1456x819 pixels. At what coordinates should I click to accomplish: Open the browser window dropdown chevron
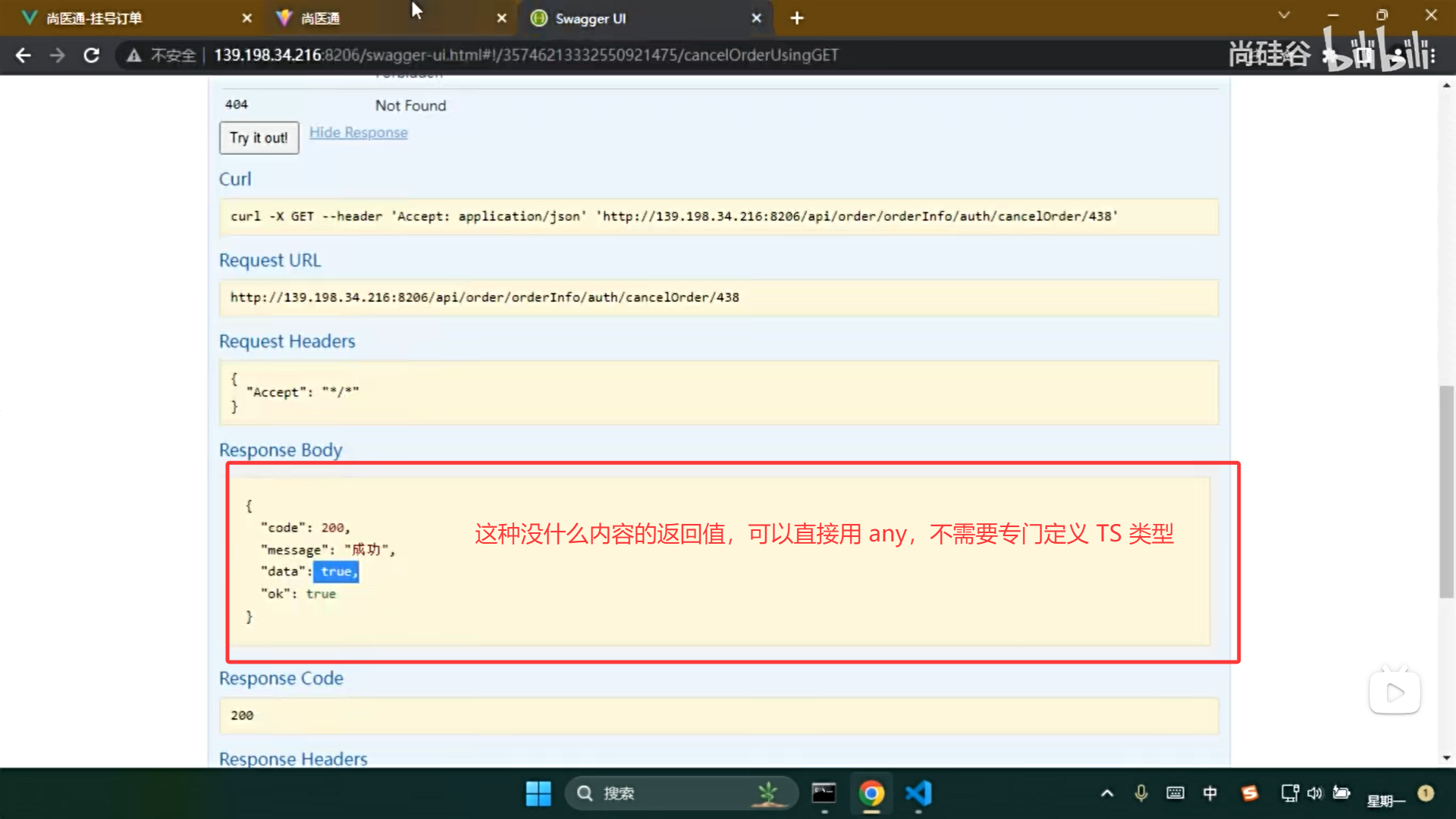pos(1283,14)
